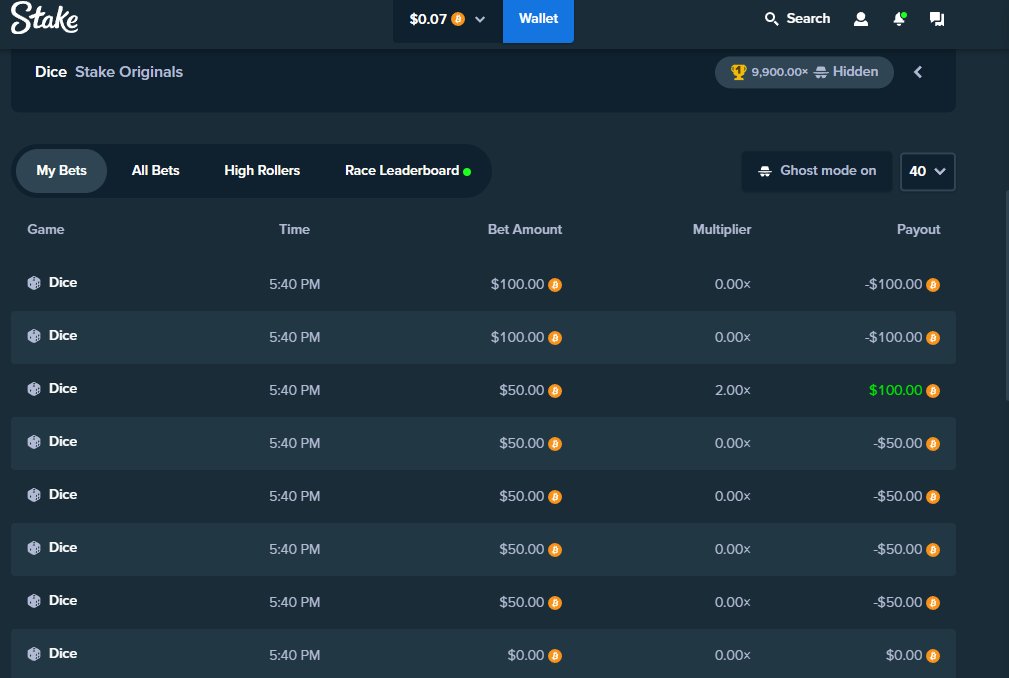
Task: Open the chat panel icon
Action: pos(936,18)
